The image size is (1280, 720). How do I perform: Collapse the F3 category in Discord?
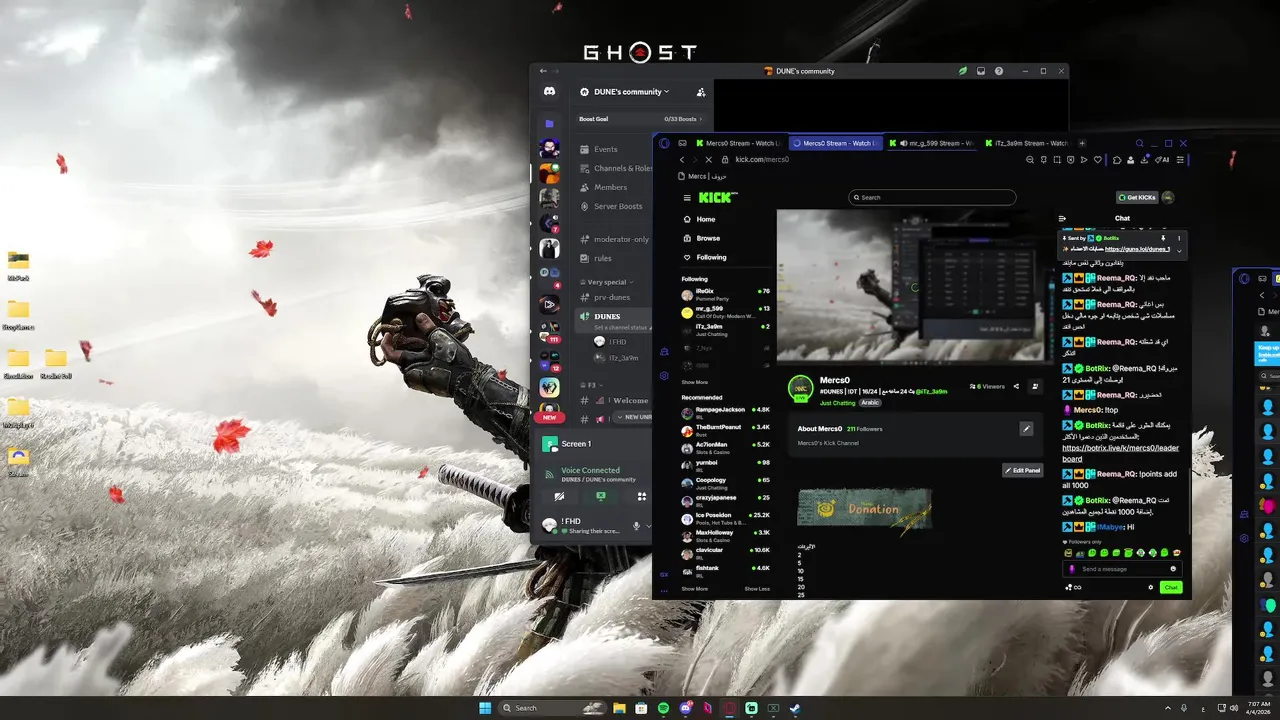pyautogui.click(x=591, y=385)
